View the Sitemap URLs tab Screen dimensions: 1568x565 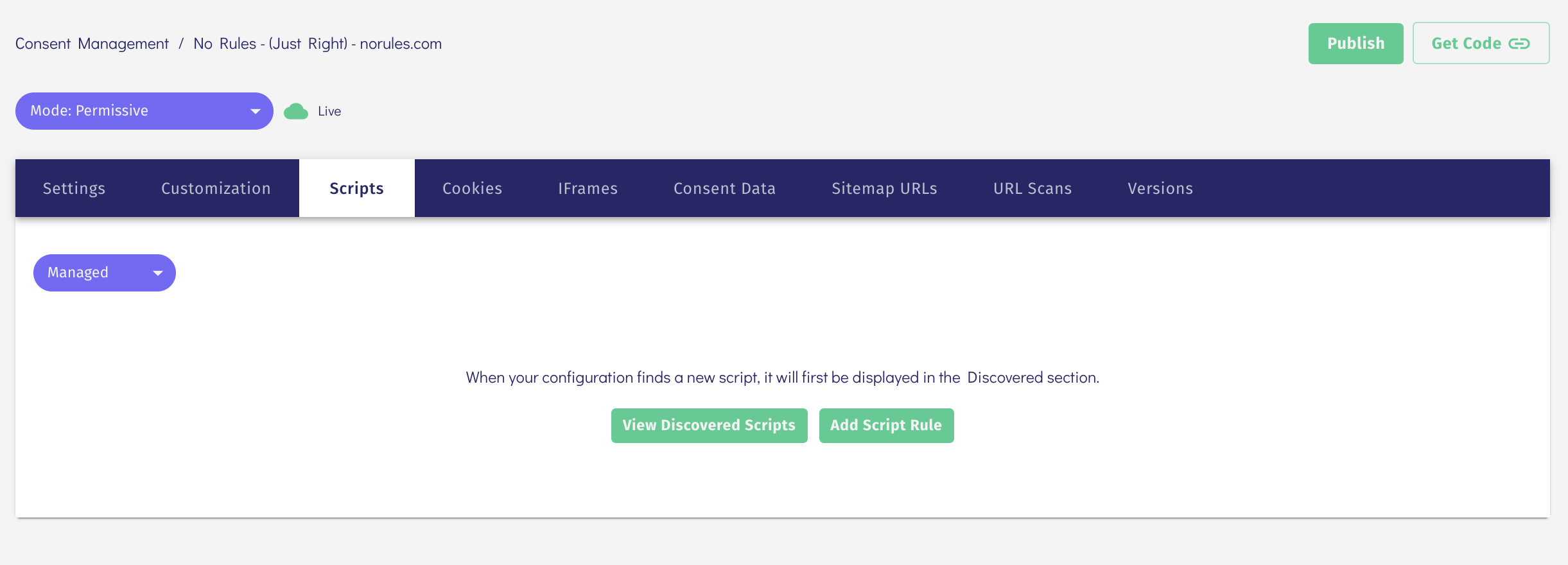pyautogui.click(x=884, y=188)
